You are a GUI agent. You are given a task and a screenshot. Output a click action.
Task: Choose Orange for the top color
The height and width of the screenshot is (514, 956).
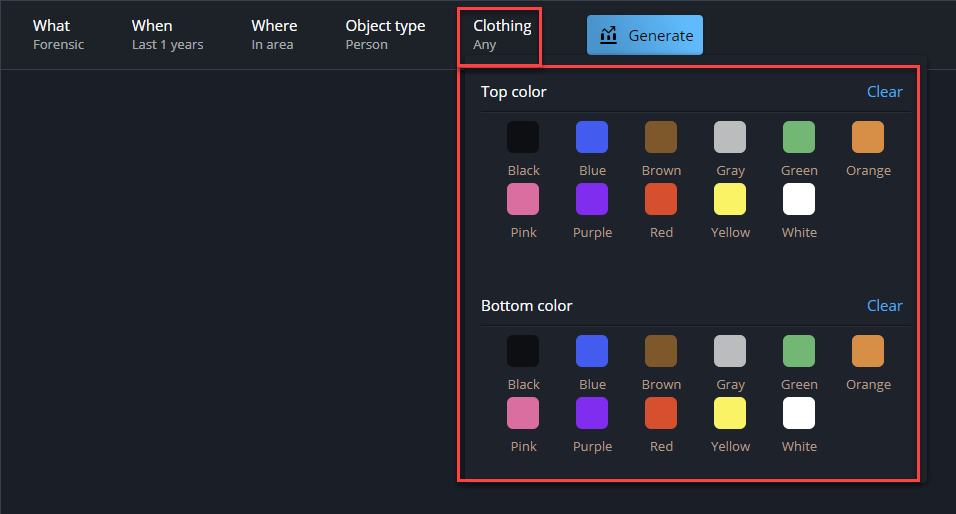pyautogui.click(x=868, y=137)
